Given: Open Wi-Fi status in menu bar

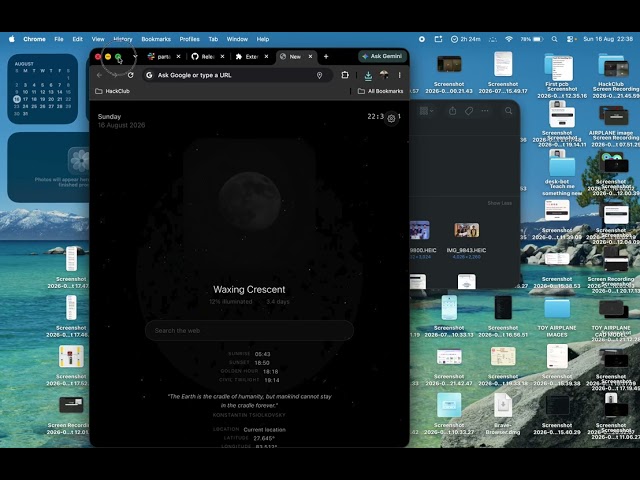Looking at the screenshot, I should click(509, 39).
